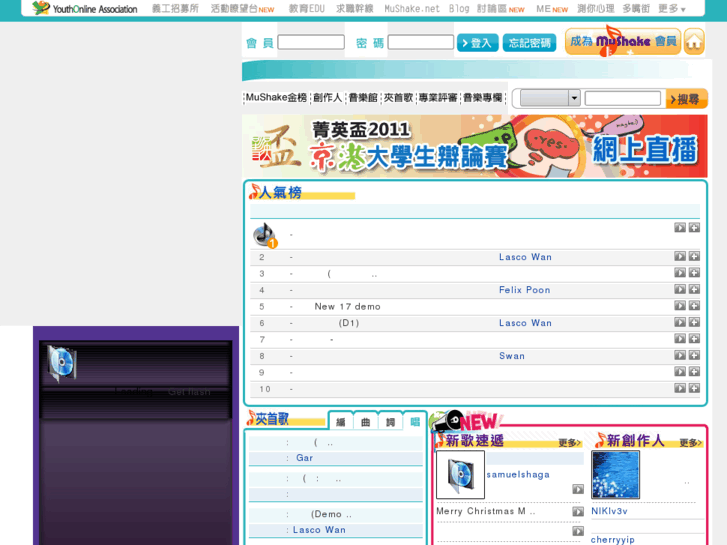Open 義工招募所 in top navigation
Image resolution: width=727 pixels, height=545 pixels.
point(175,8)
